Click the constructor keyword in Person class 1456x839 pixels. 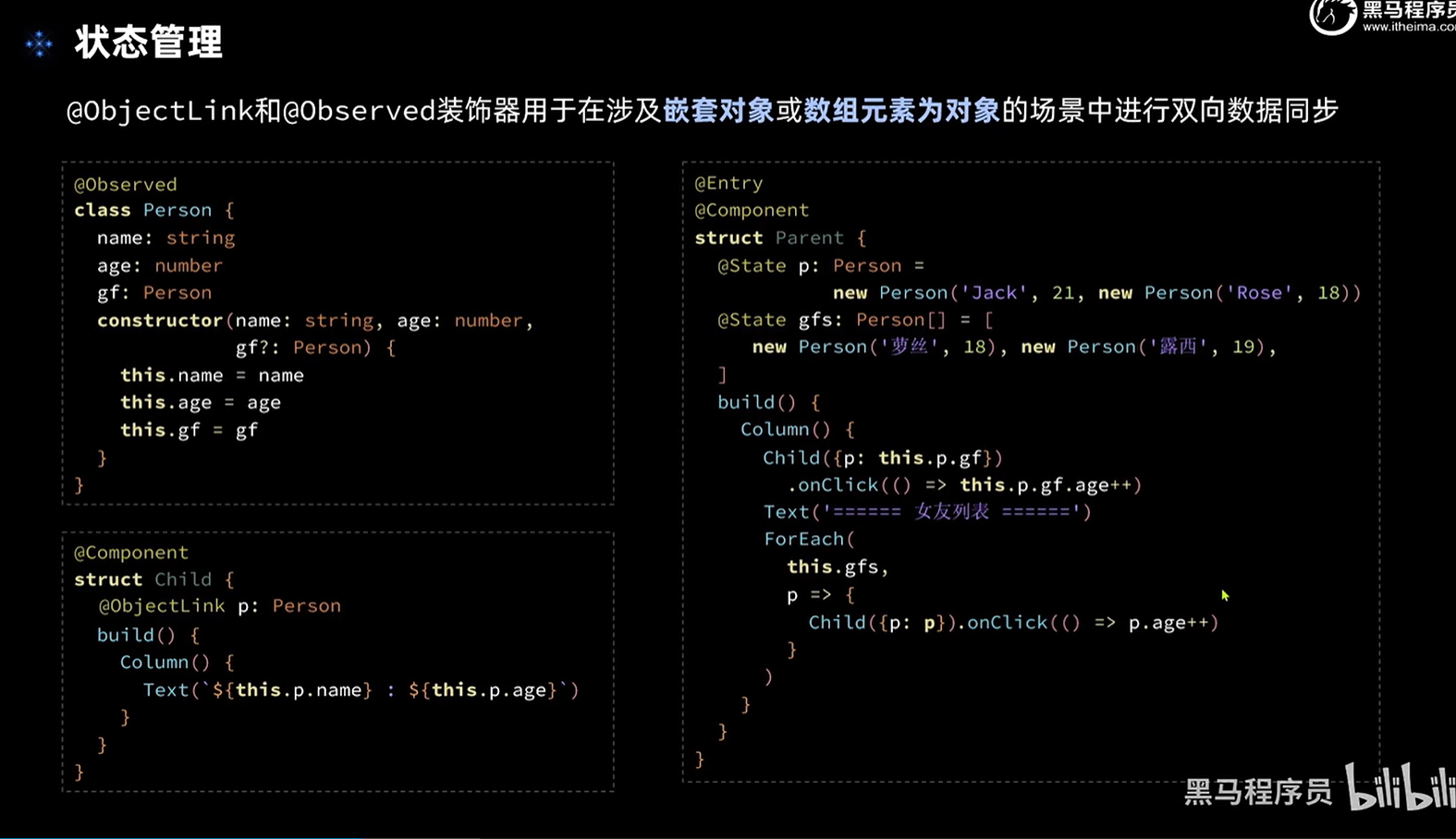point(160,321)
